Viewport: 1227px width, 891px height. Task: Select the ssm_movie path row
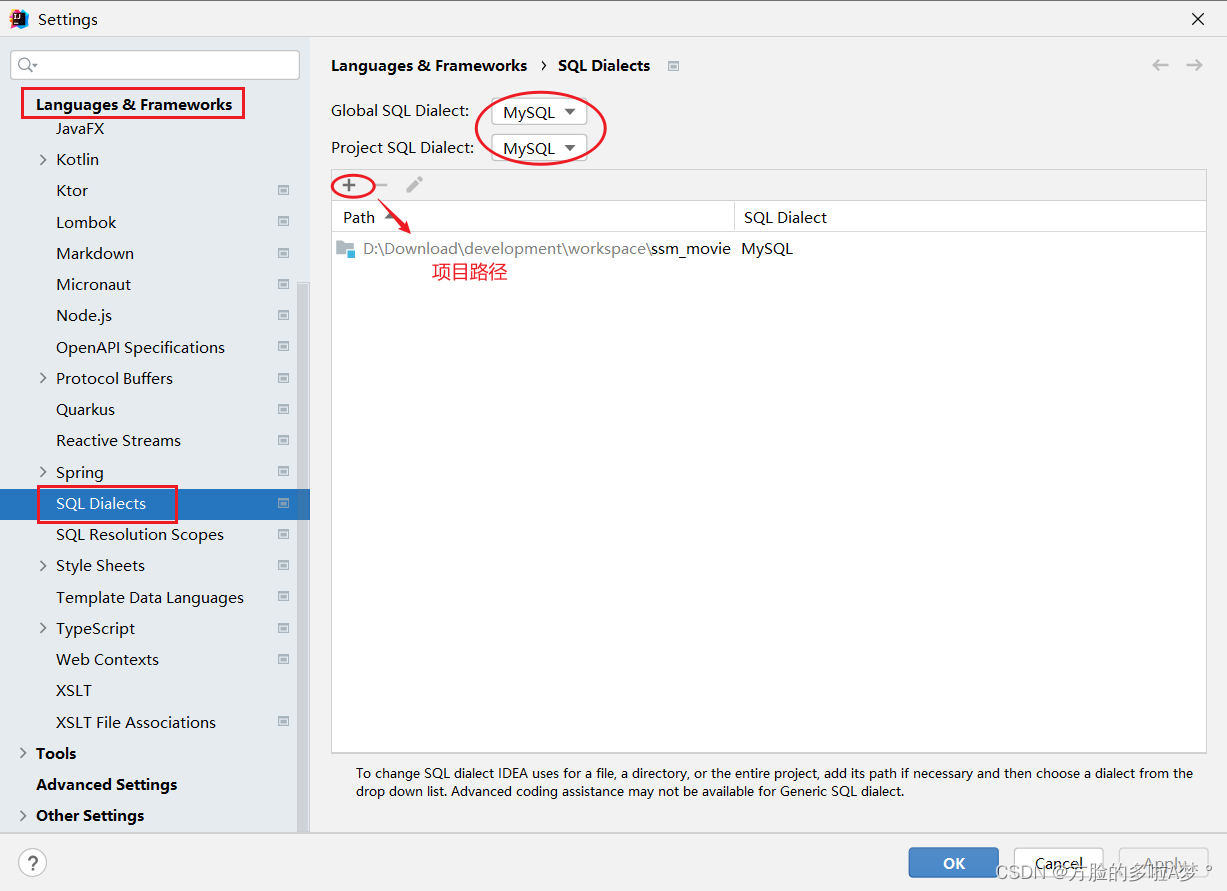pyautogui.click(x=768, y=248)
